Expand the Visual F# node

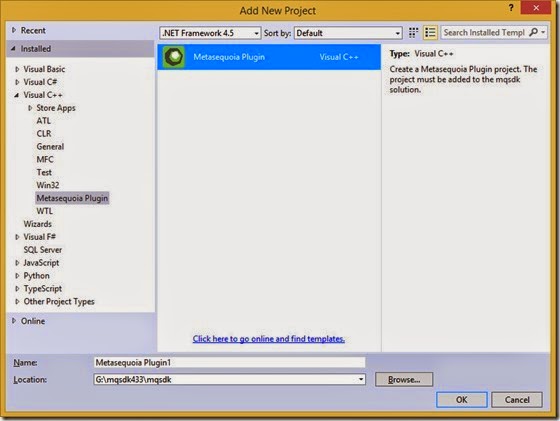click(17, 237)
